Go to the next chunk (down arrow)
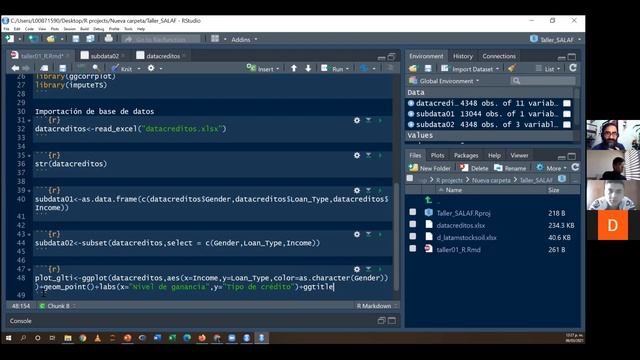The image size is (640, 360). [308, 68]
